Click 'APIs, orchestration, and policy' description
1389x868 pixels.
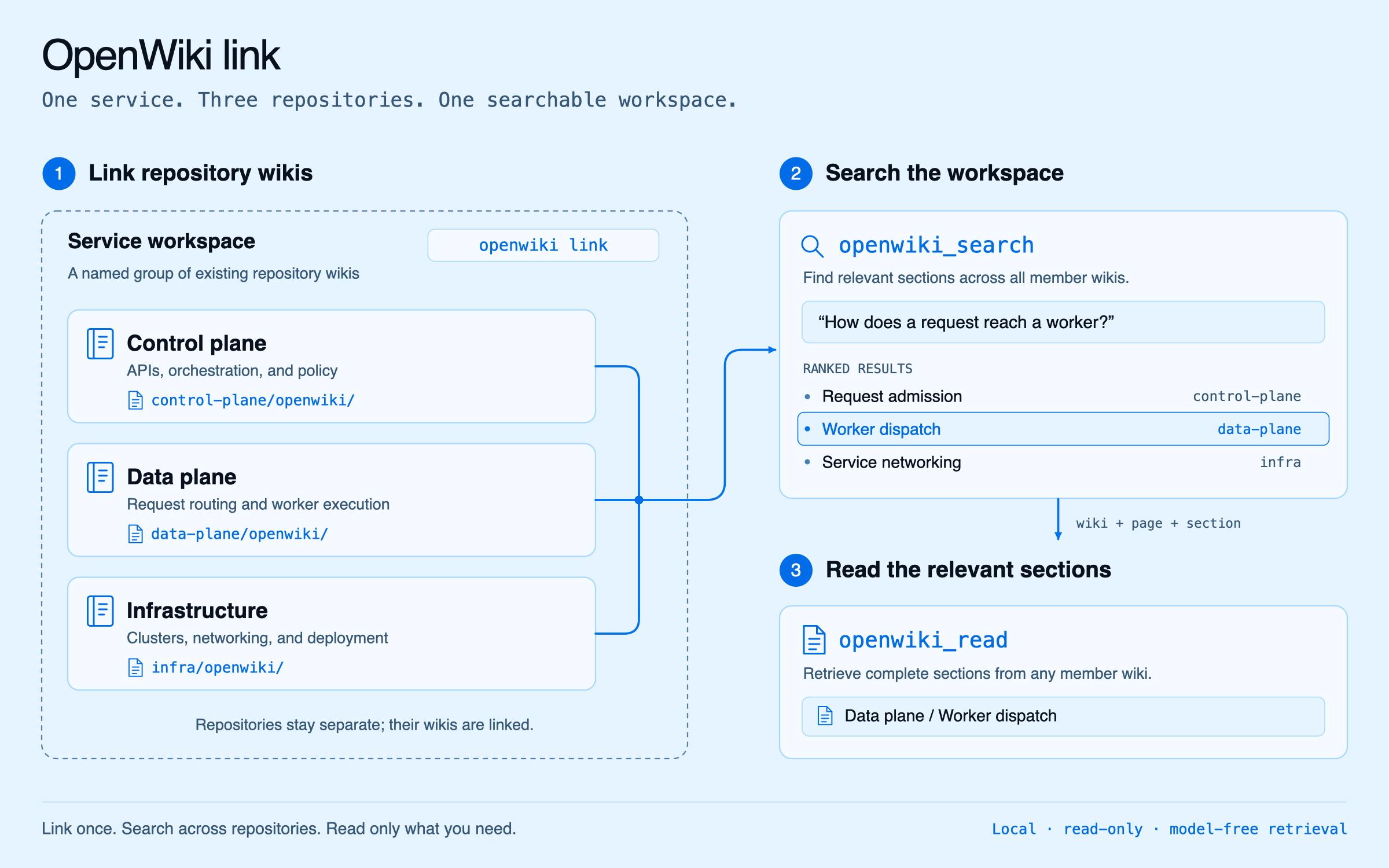pos(232,371)
